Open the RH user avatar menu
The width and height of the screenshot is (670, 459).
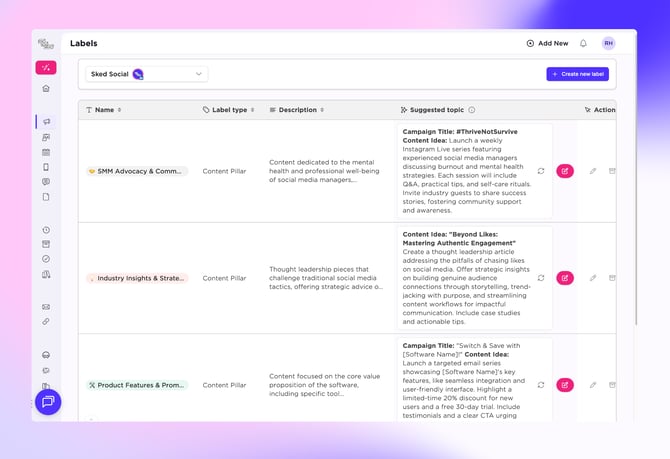click(608, 44)
